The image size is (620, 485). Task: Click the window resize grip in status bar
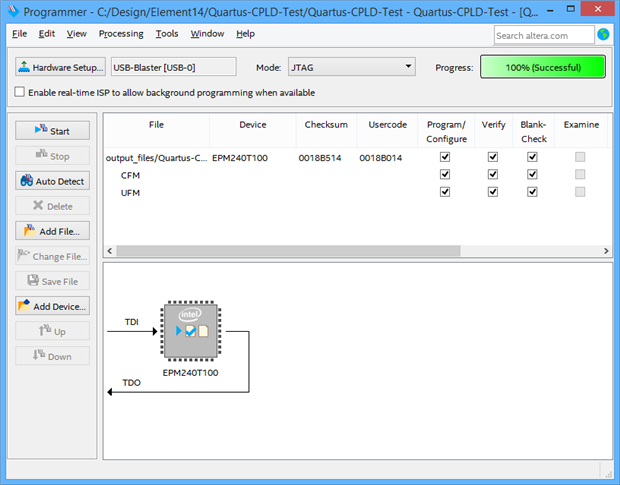pyautogui.click(x=608, y=473)
